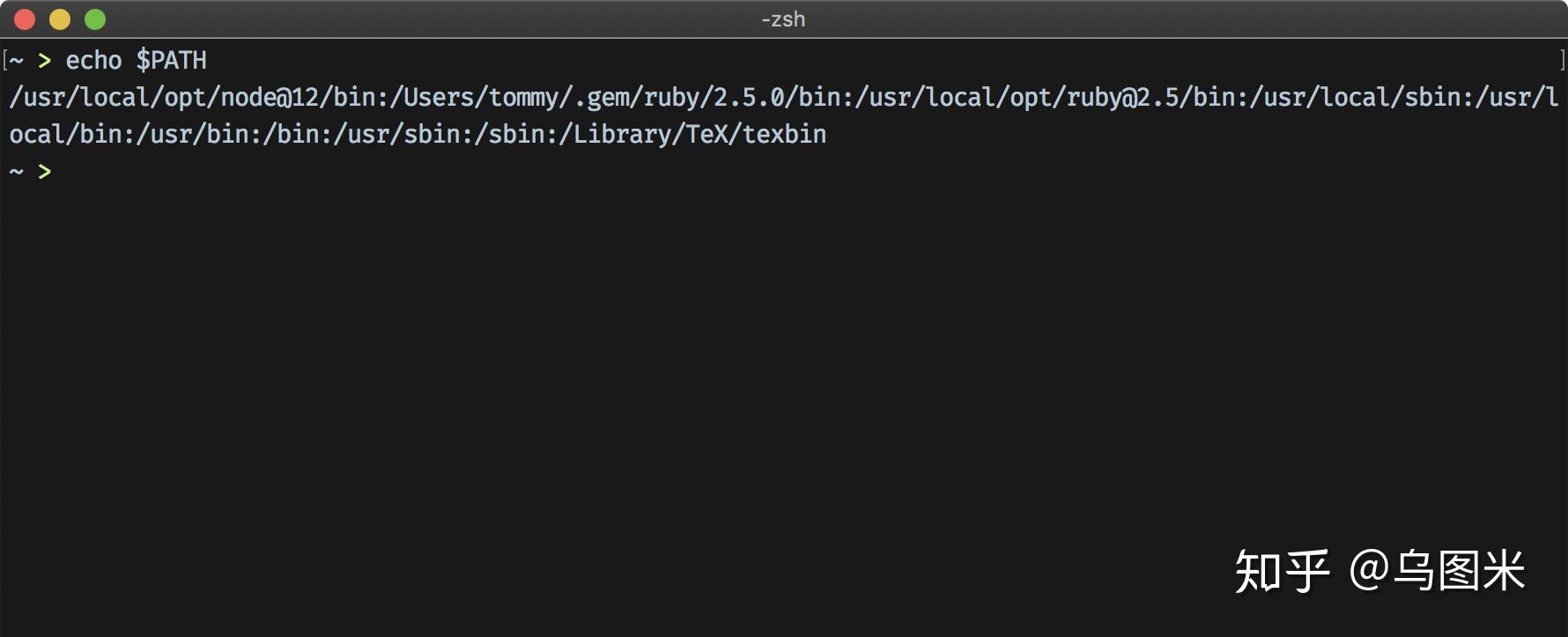Minimize the terminal with the yellow button
This screenshot has width=1568, height=637.
(x=60, y=19)
